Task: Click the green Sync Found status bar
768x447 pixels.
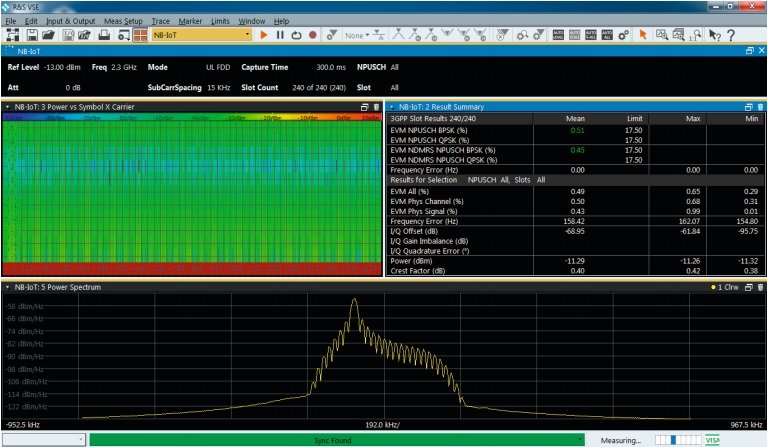Action: click(337, 440)
